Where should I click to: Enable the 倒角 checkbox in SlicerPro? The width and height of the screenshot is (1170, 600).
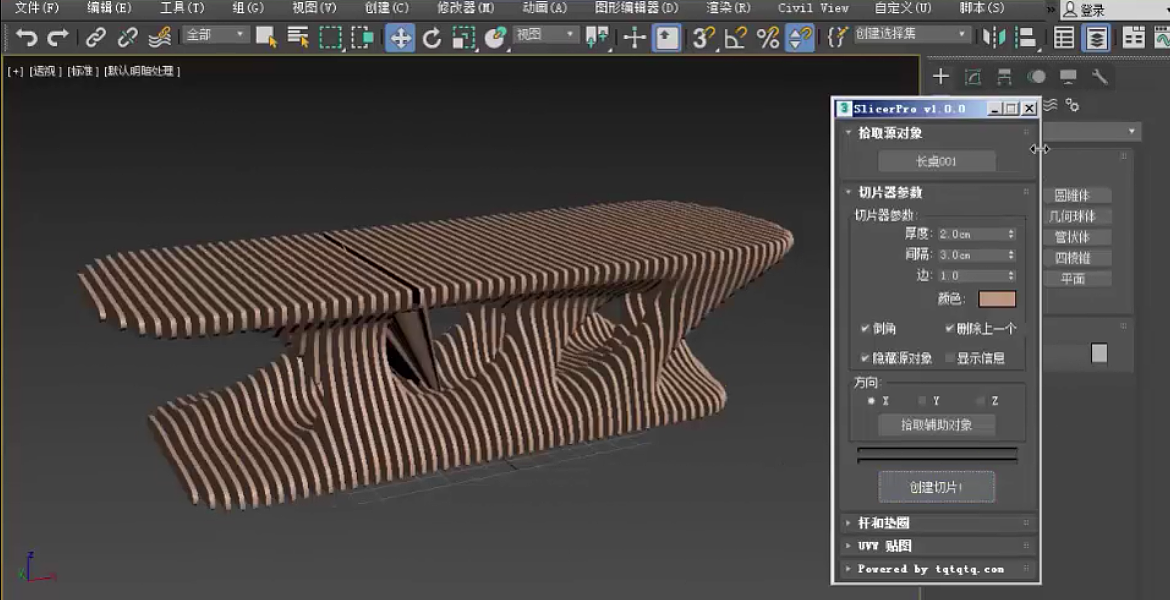[x=866, y=328]
